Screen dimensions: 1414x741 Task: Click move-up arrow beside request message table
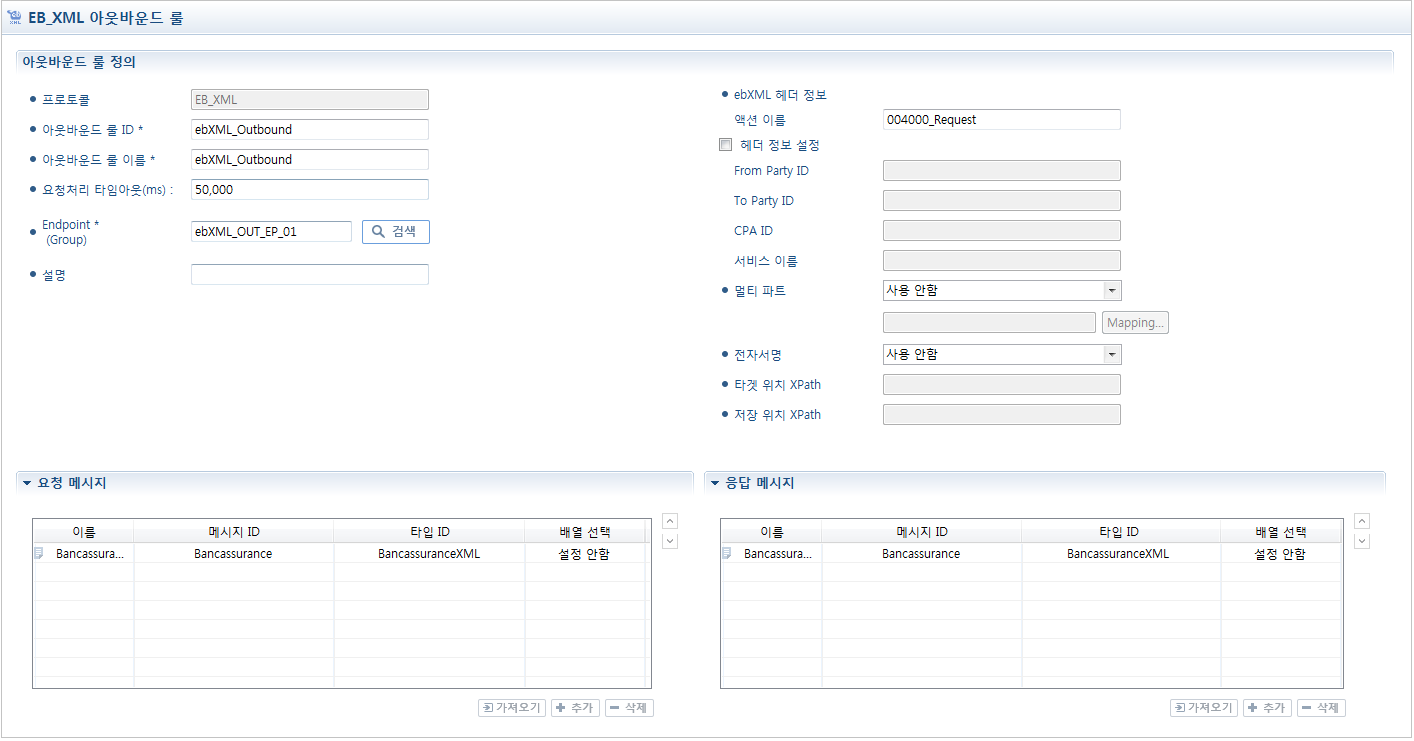click(x=671, y=521)
